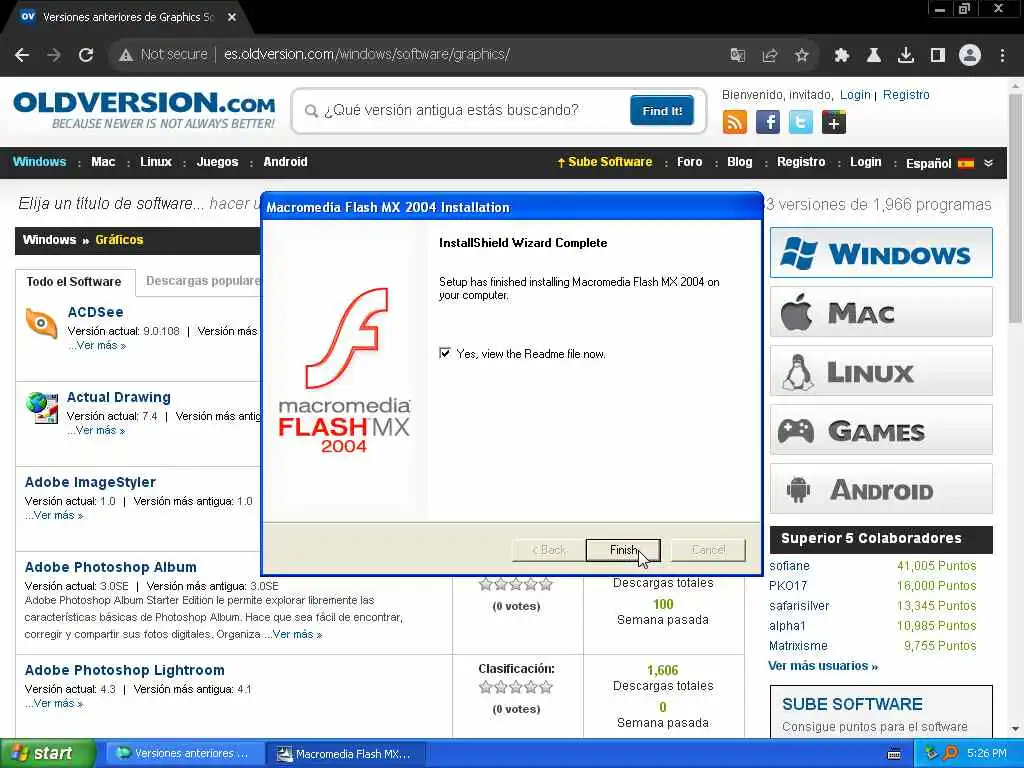The image size is (1024, 768).
Task: Open the Foro nav link
Action: (690, 162)
